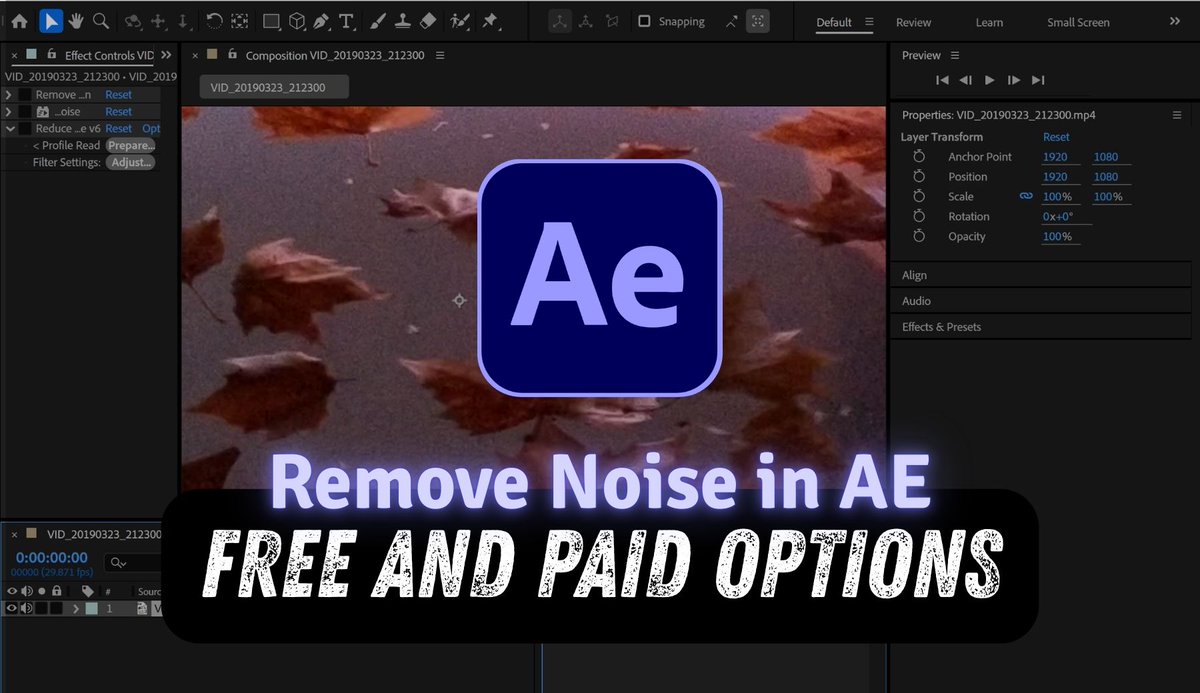Toggle Scale stopwatch
1200x693 pixels.
[x=919, y=197]
